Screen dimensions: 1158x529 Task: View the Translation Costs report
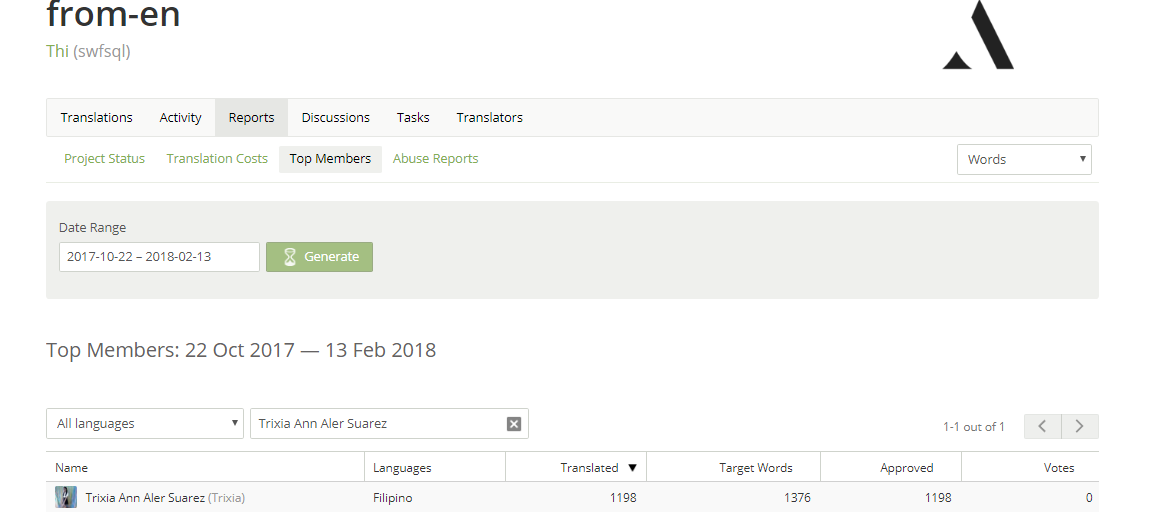coord(217,159)
